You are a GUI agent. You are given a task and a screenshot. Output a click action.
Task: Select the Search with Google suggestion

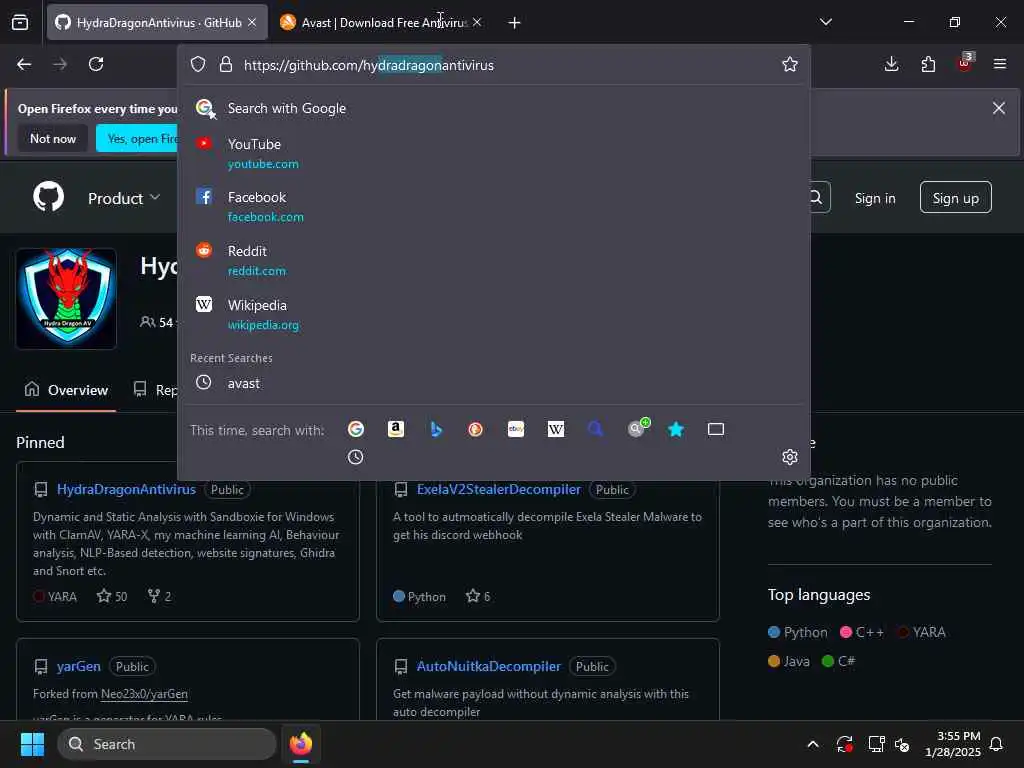point(494,108)
